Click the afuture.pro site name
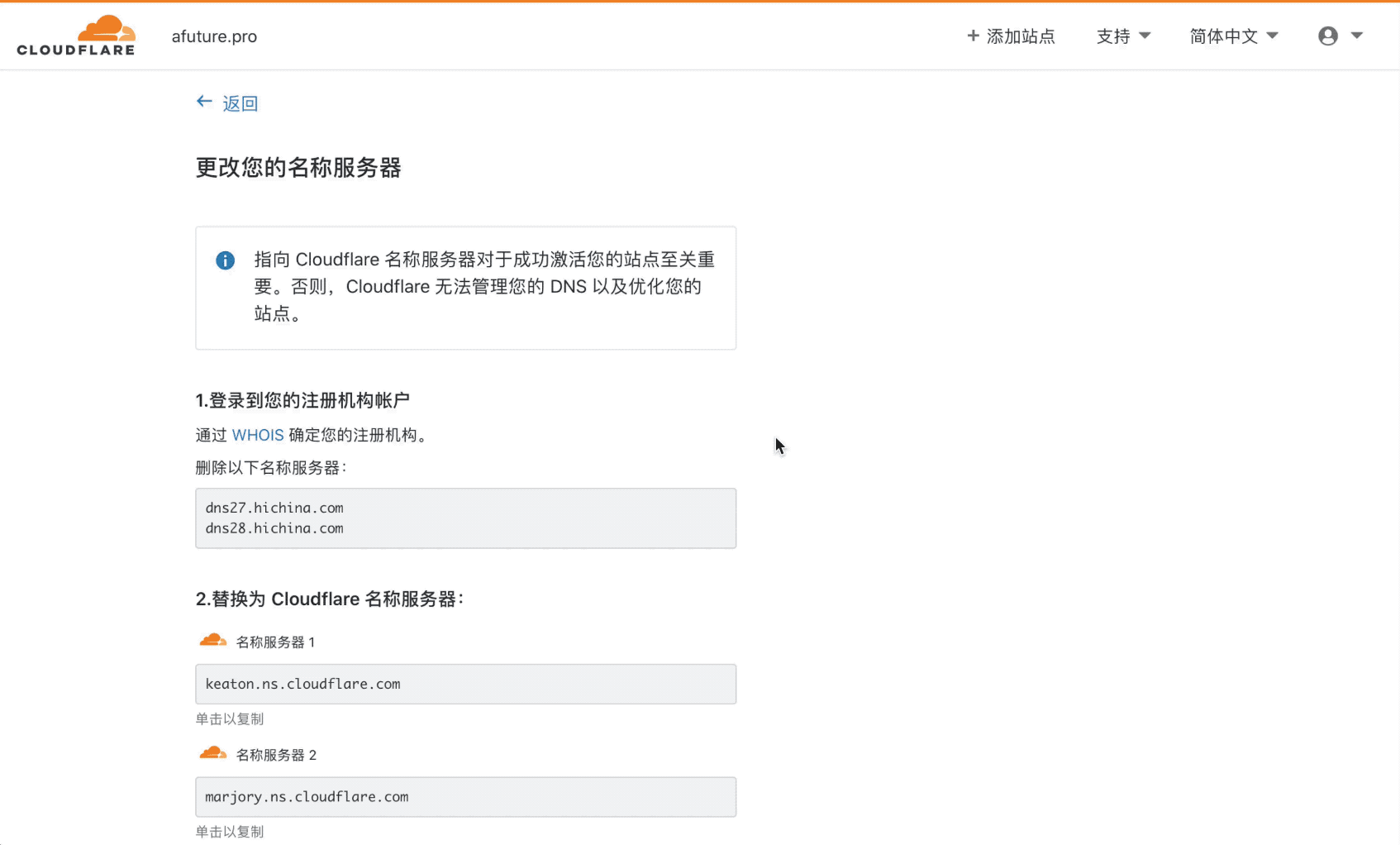Screen dimensions: 1400x845 click(x=214, y=36)
